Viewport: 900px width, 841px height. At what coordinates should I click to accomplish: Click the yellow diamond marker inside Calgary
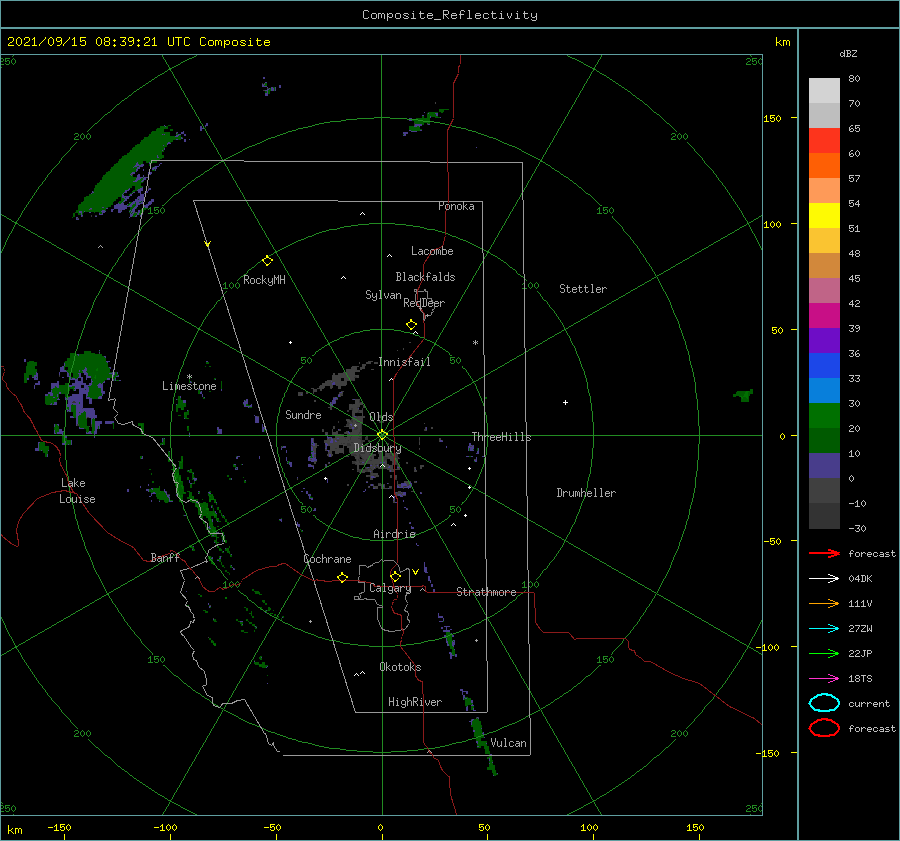[395, 576]
